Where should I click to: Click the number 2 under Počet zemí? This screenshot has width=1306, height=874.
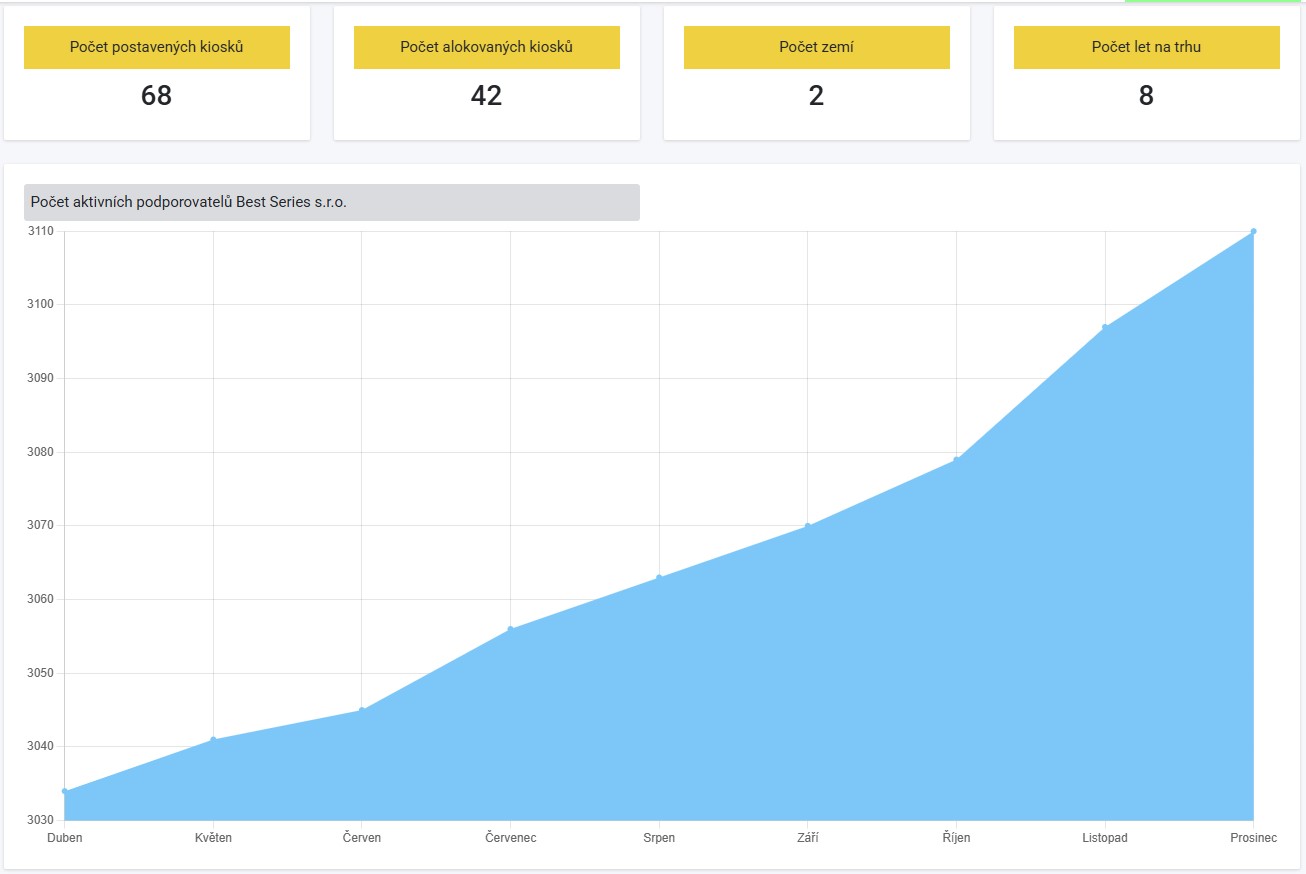coord(816,96)
